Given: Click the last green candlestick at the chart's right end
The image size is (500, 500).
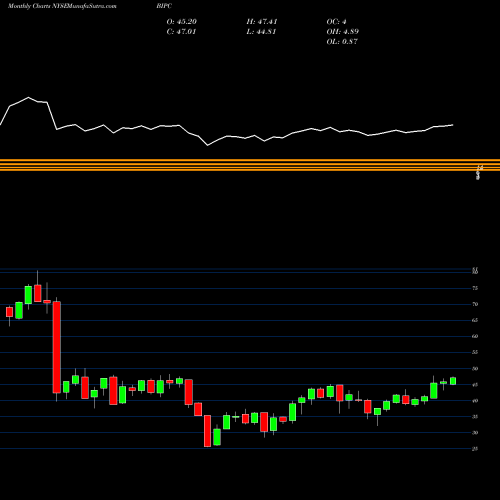Looking at the screenshot, I should [453, 381].
